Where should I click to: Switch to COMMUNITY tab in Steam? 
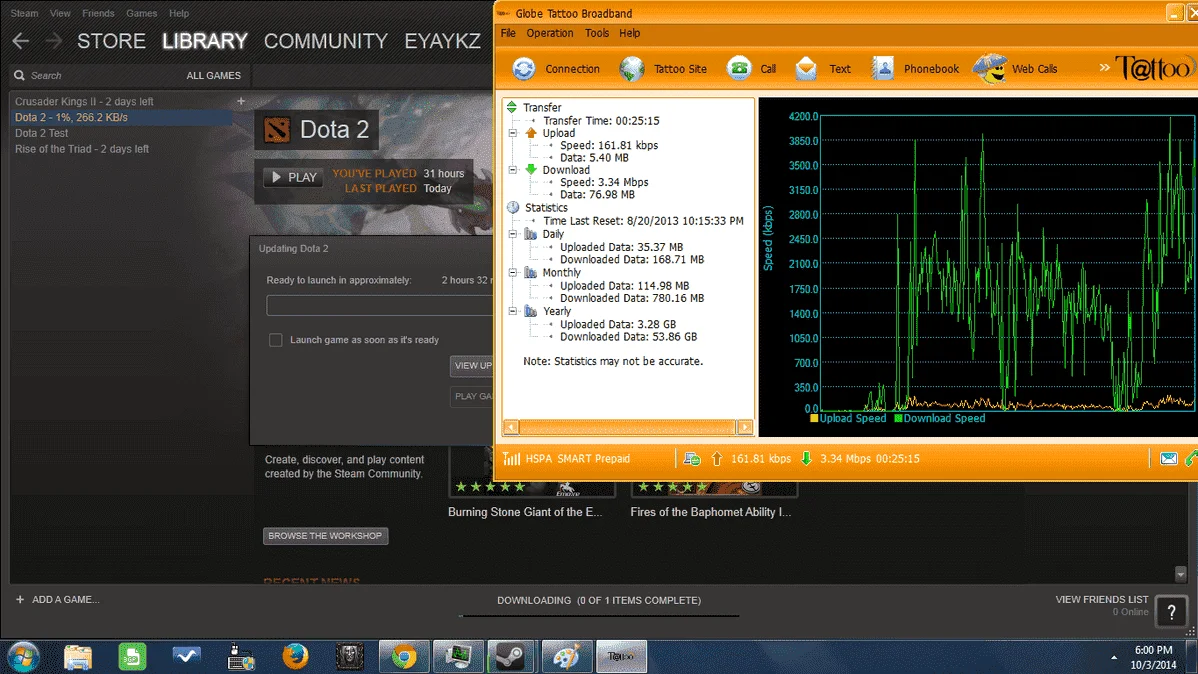(325, 41)
